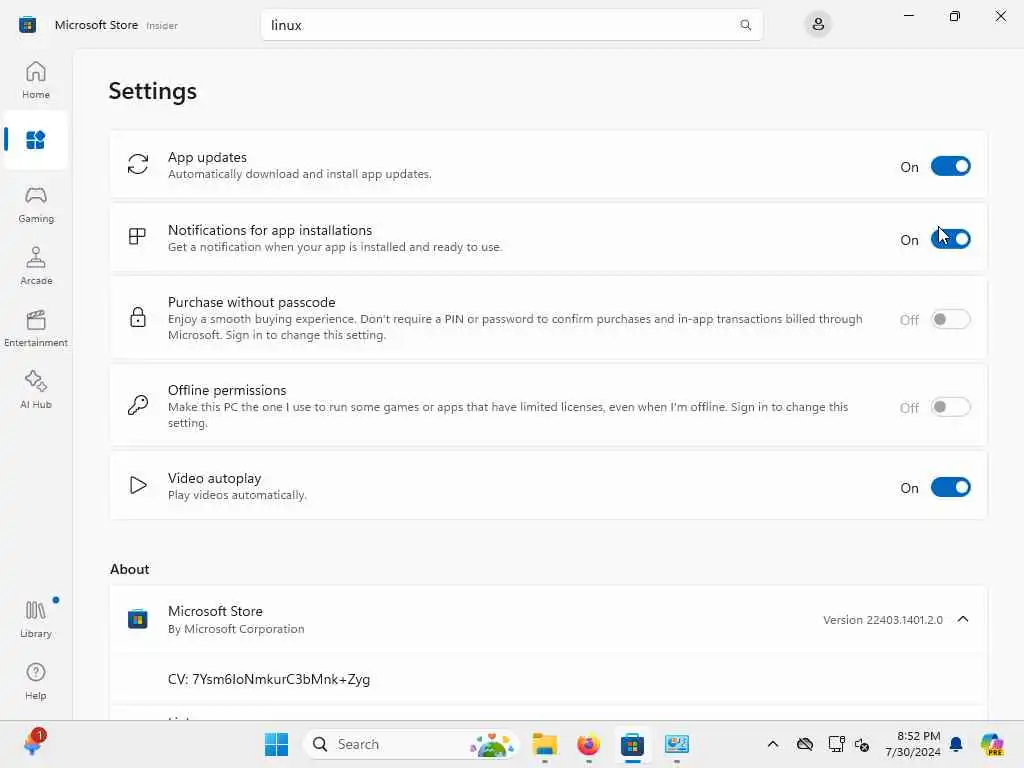Click the taskbar Search box
The width and height of the screenshot is (1024, 768).
click(x=410, y=744)
